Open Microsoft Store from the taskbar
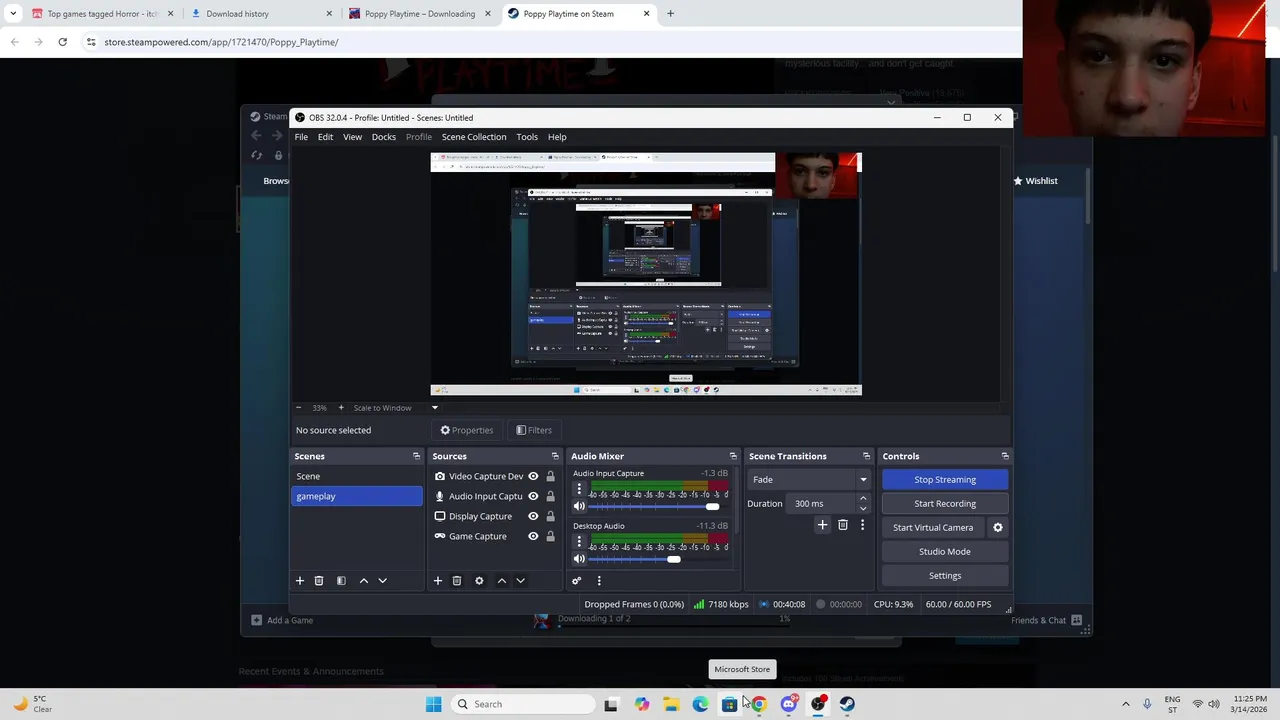The height and width of the screenshot is (720, 1280). 729,704
